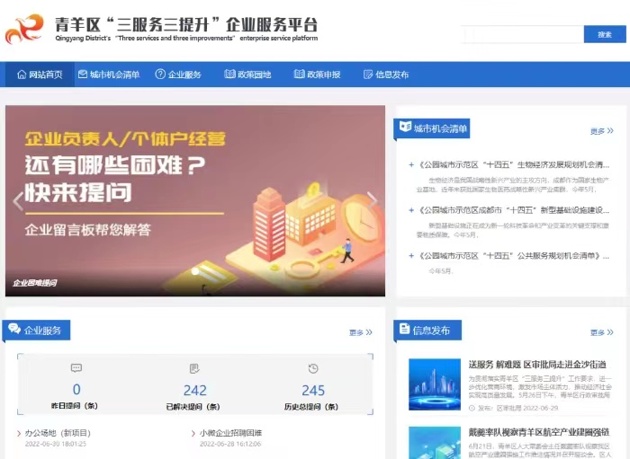Open the city skyline news thumbnail
This screenshot has width=630, height=459.
point(434,384)
